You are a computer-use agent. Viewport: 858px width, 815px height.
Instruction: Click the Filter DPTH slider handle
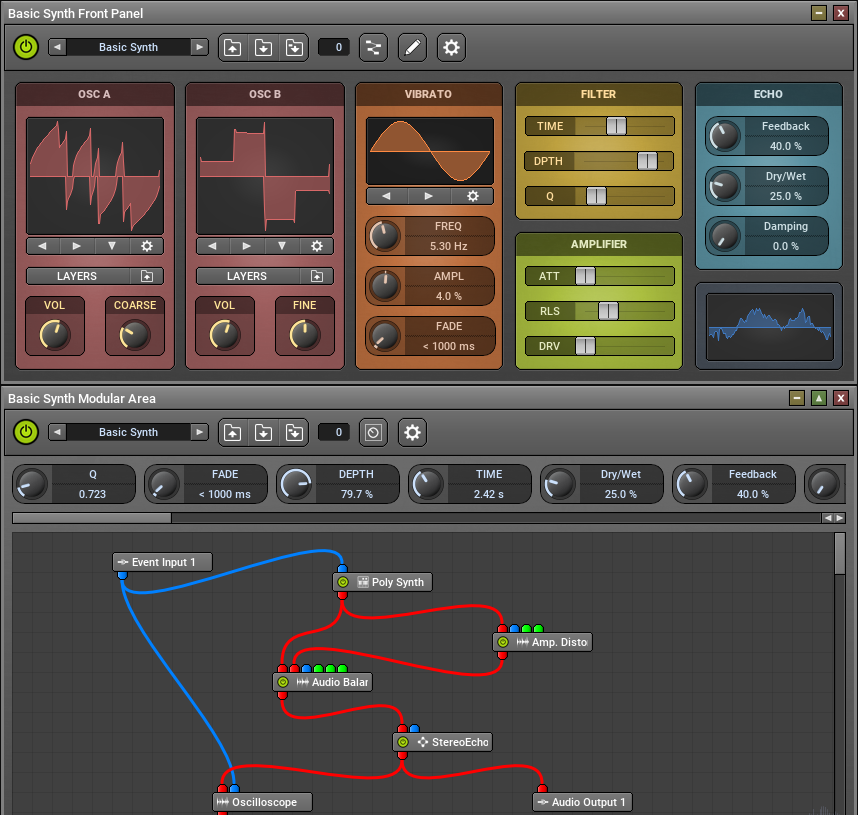click(x=647, y=161)
